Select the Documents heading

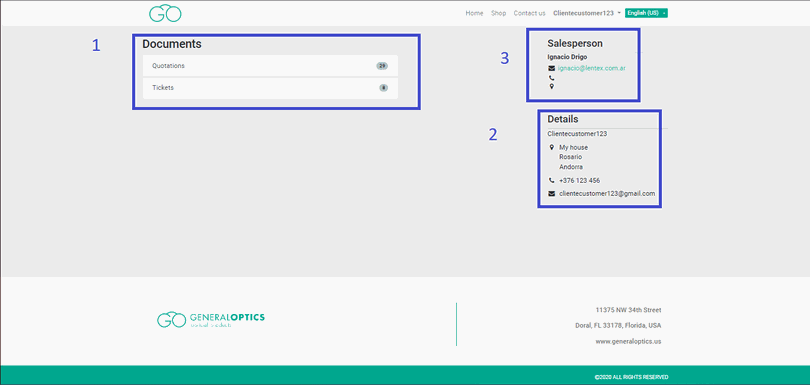click(x=172, y=44)
